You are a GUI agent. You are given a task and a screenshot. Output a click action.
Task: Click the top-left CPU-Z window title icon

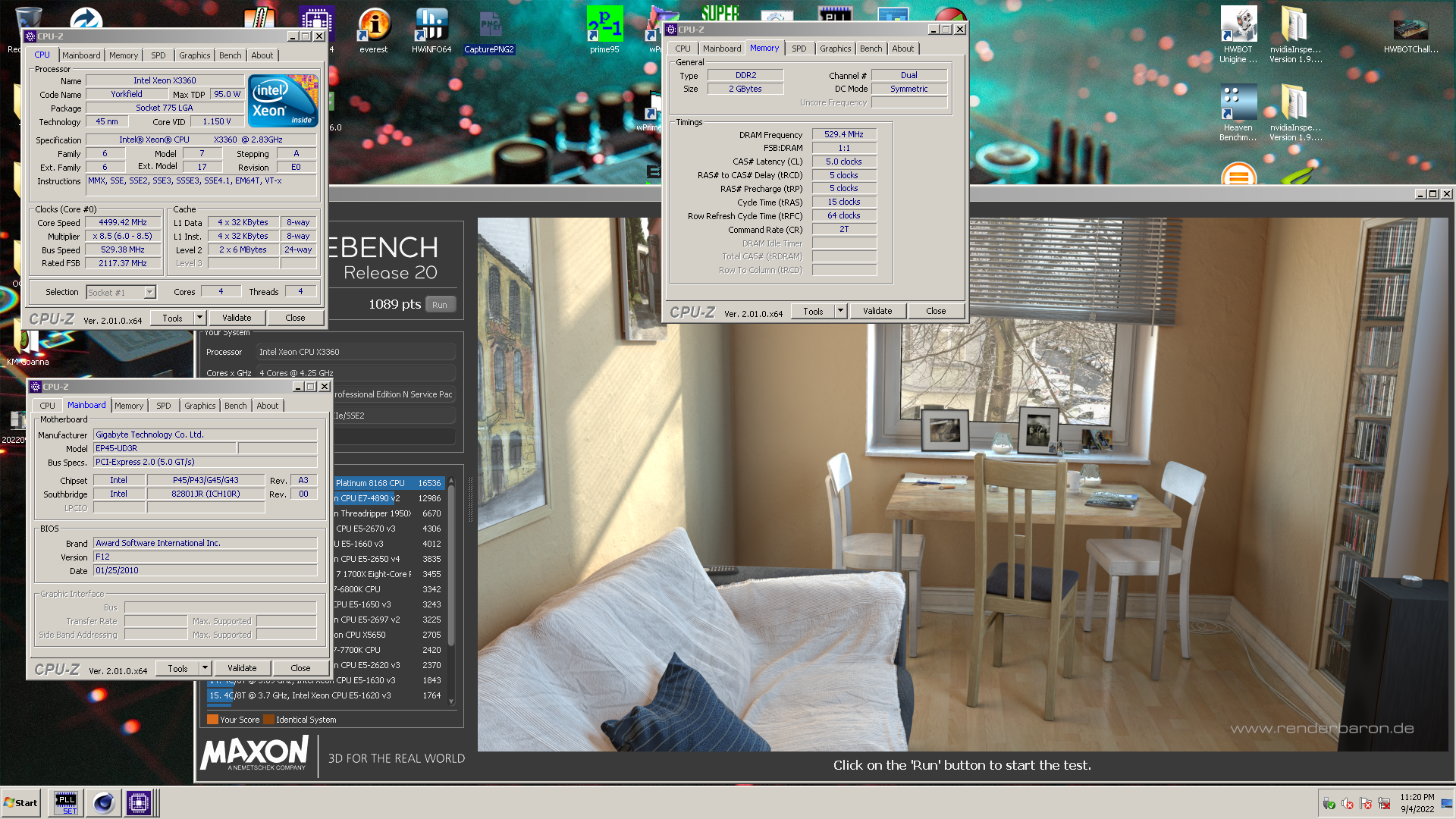pyautogui.click(x=30, y=36)
